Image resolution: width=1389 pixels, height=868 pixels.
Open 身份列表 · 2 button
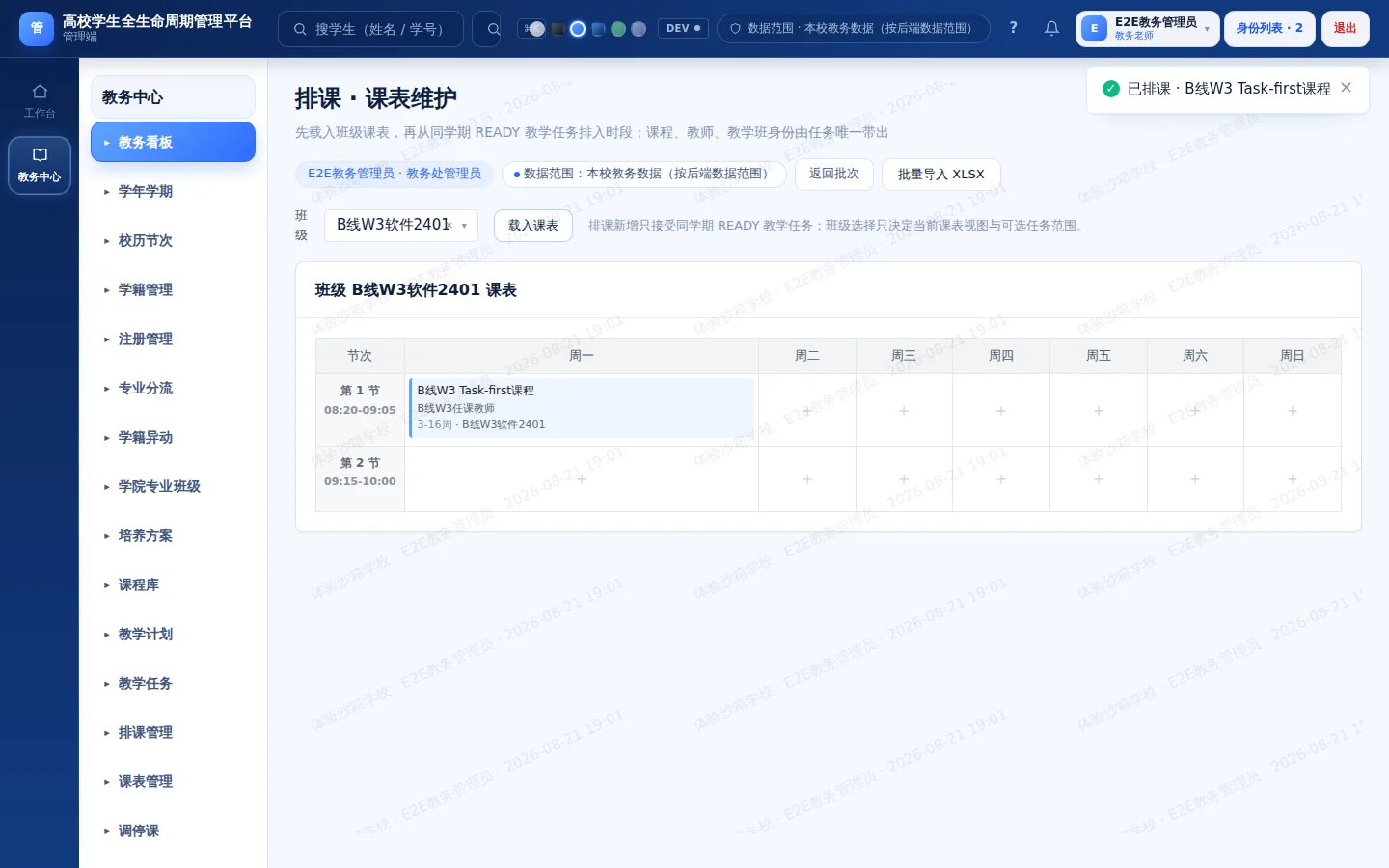pos(1269,29)
